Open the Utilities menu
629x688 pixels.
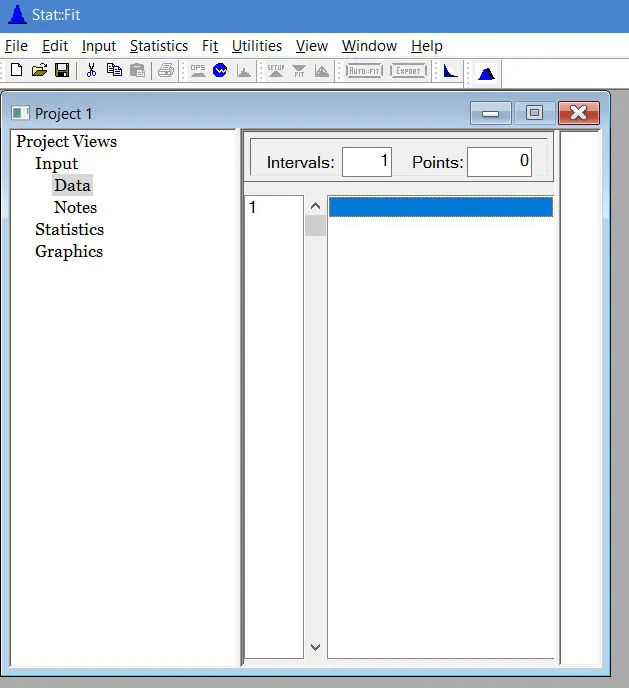[x=257, y=46]
